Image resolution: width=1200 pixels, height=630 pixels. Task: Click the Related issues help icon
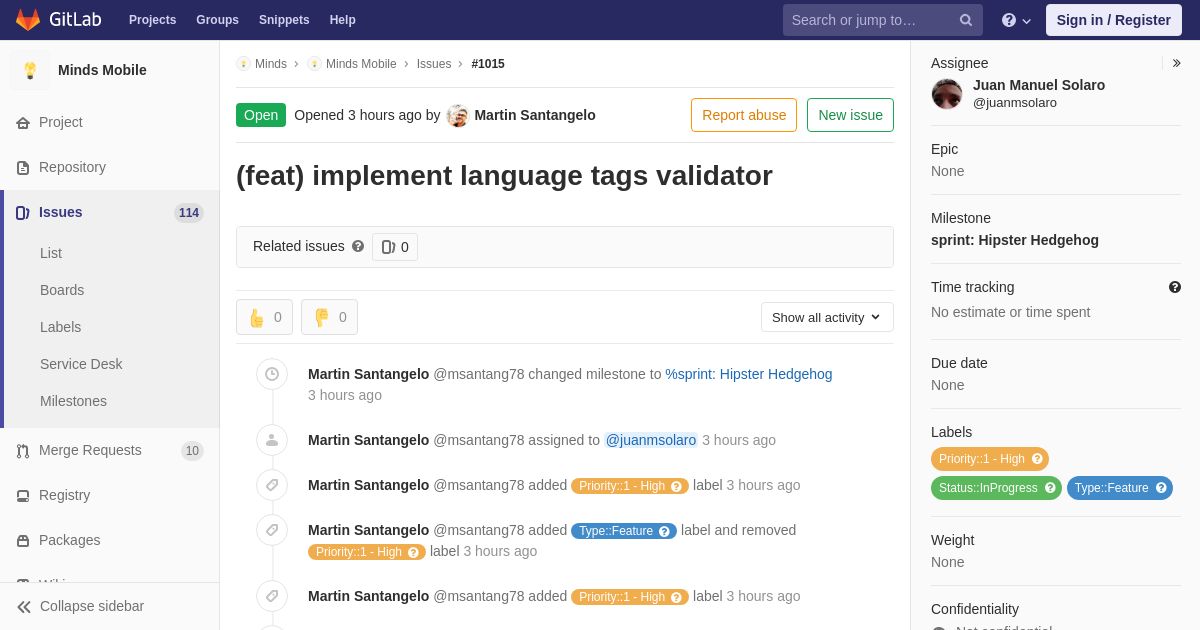(x=358, y=246)
